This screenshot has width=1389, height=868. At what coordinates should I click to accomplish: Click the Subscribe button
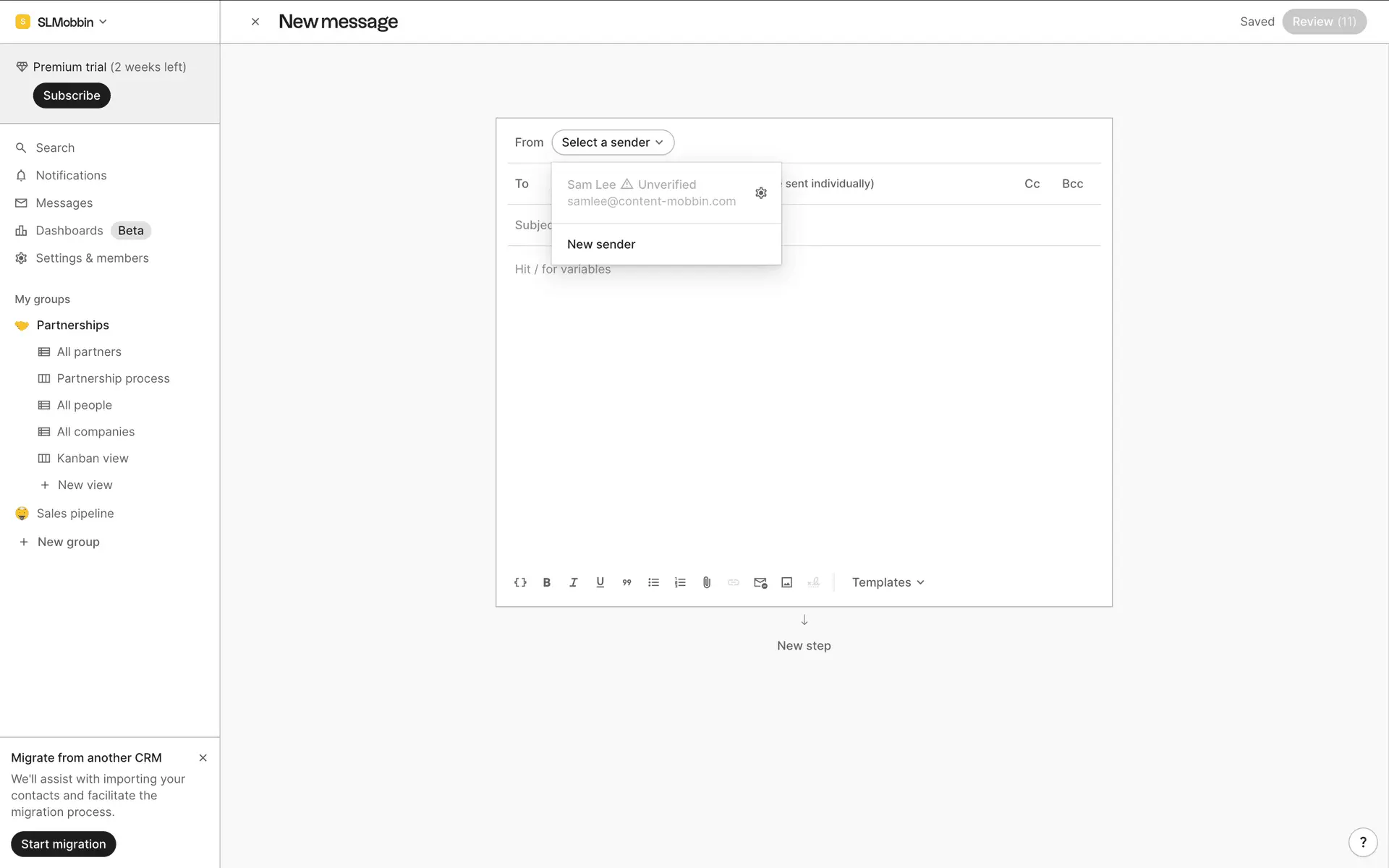(x=72, y=95)
